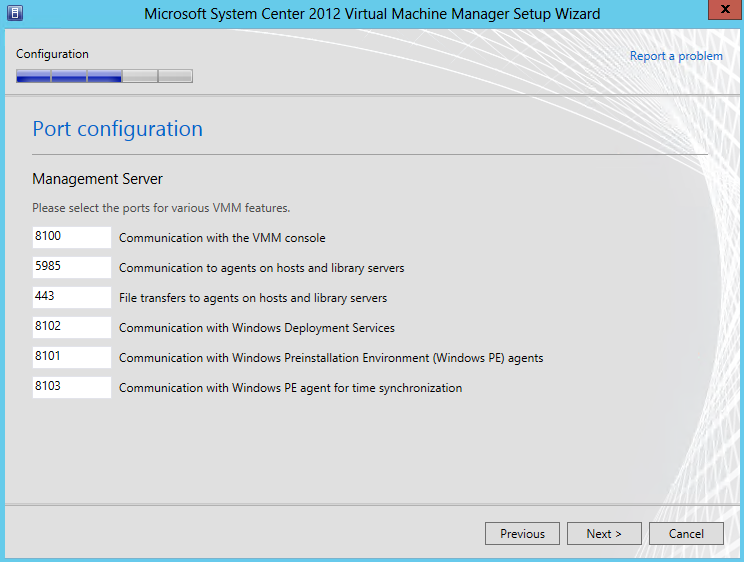Edit the VMM console port 8100 field
This screenshot has width=744, height=562.
click(x=72, y=237)
